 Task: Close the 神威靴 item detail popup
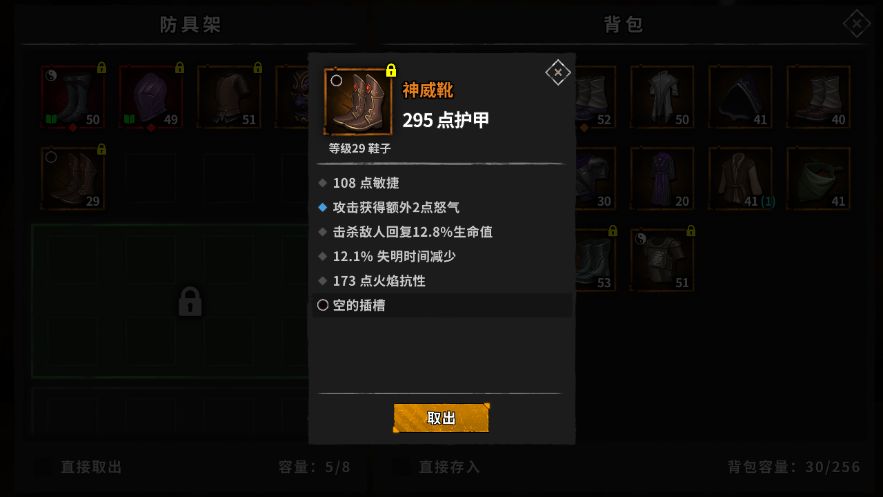tap(558, 72)
